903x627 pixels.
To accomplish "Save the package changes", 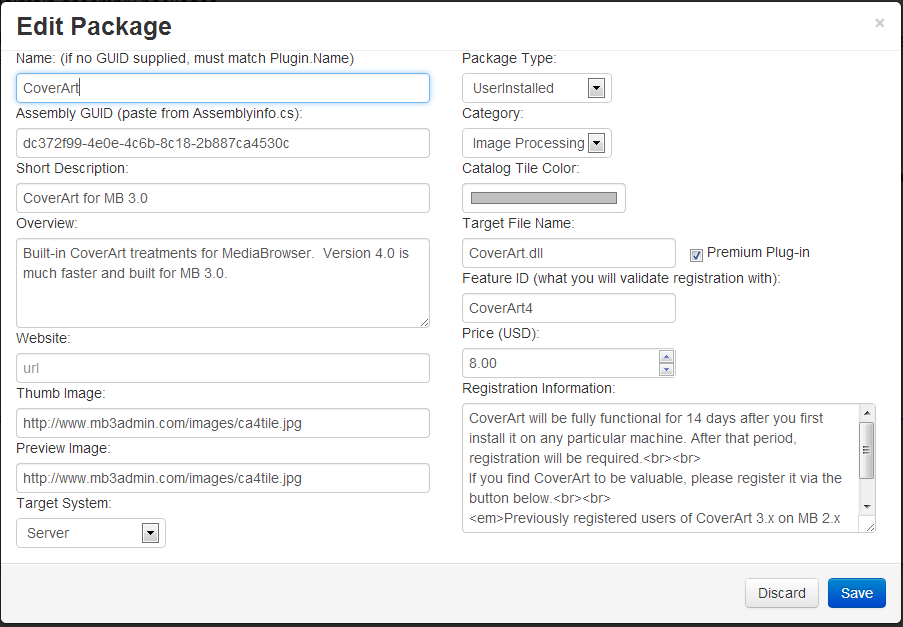I will tap(856, 593).
